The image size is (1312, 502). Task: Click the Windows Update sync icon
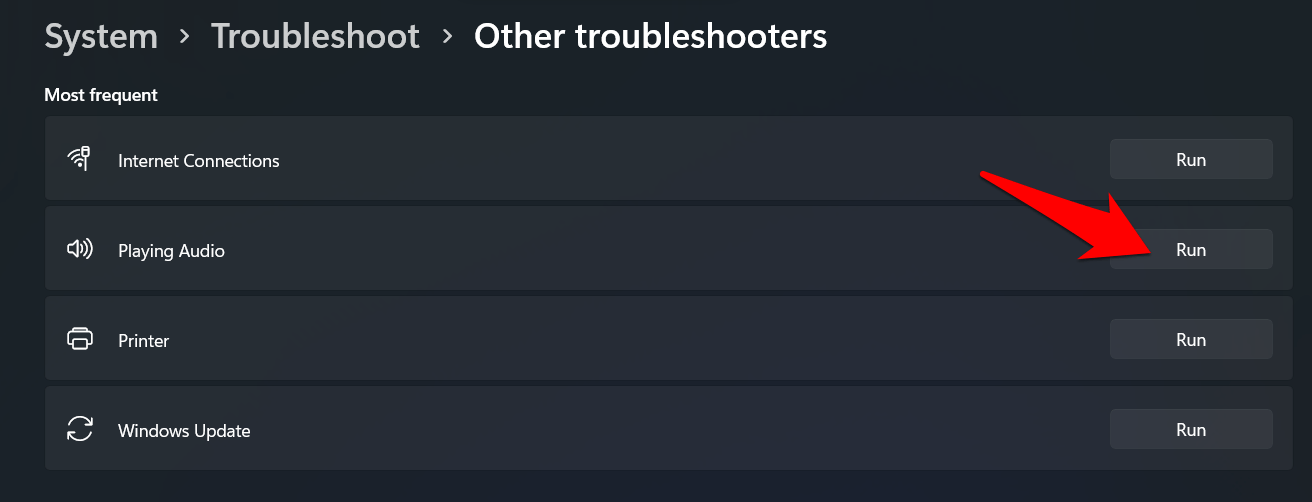tap(79, 430)
